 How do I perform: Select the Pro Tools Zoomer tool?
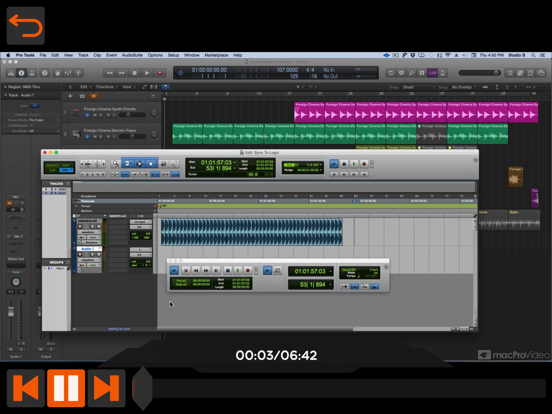pyautogui.click(x=115, y=163)
